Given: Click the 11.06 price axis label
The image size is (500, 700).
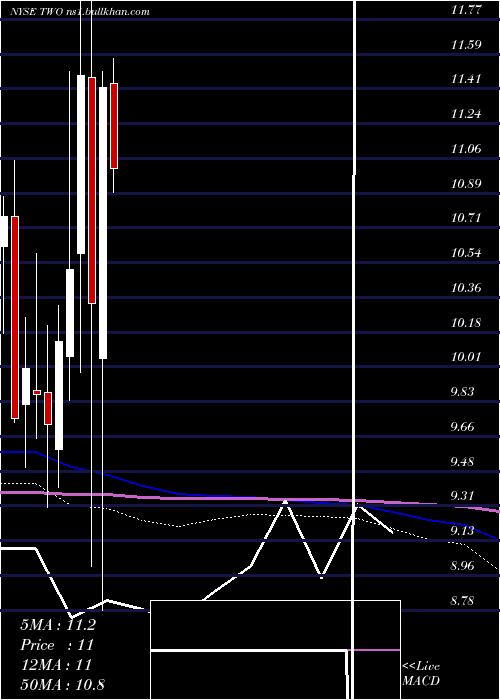Looking at the screenshot, I should point(467,149).
